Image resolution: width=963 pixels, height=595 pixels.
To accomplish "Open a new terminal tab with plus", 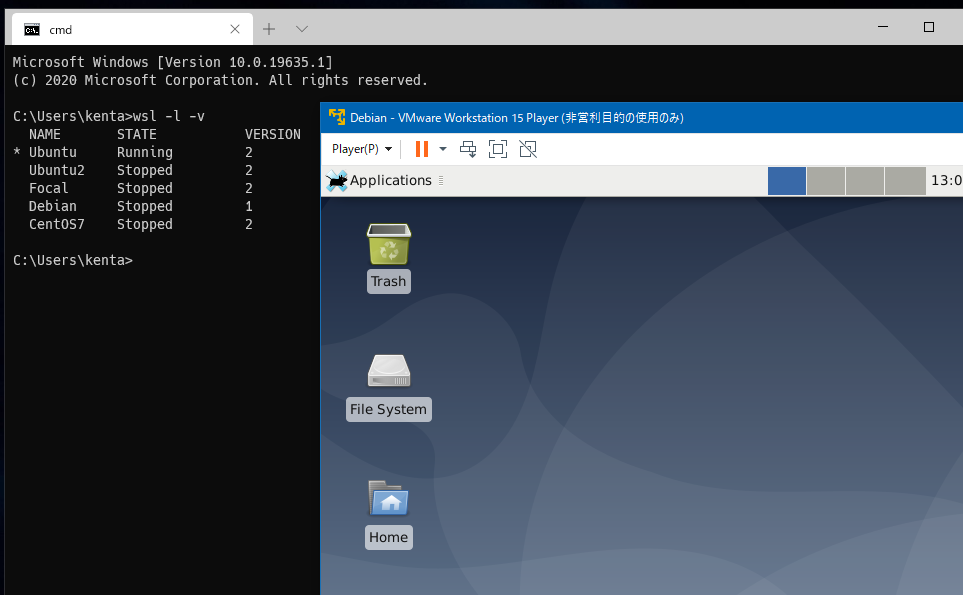I will (269, 29).
